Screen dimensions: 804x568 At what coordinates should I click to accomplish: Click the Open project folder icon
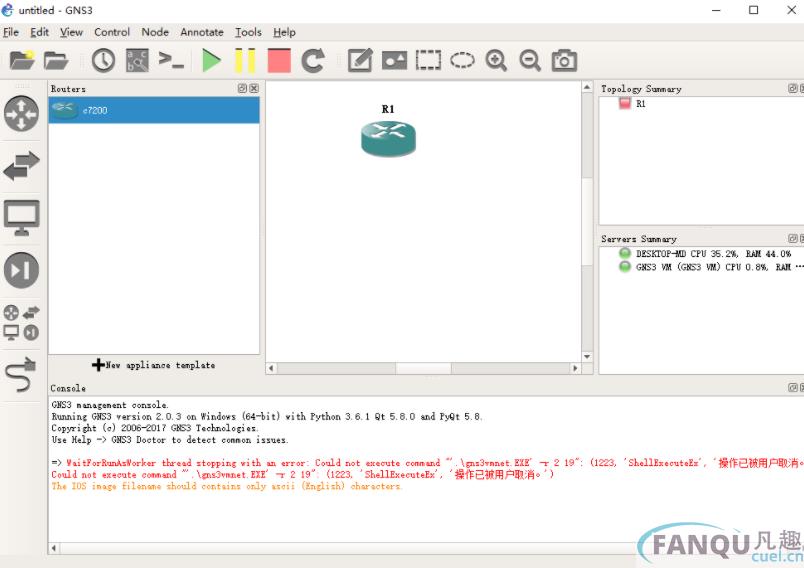tap(56, 60)
